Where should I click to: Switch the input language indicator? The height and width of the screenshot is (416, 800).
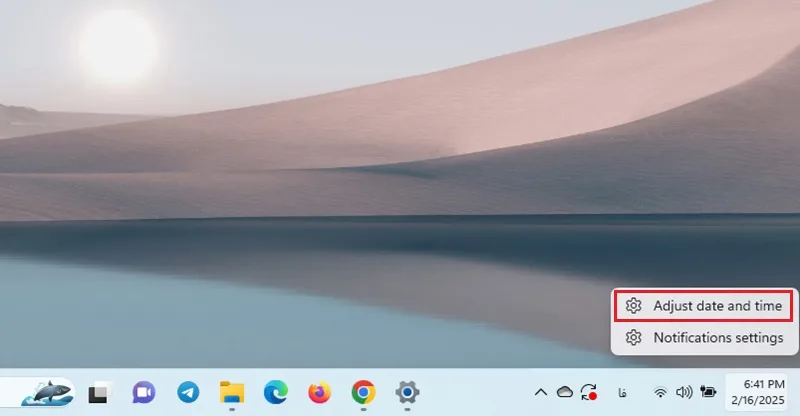point(622,393)
